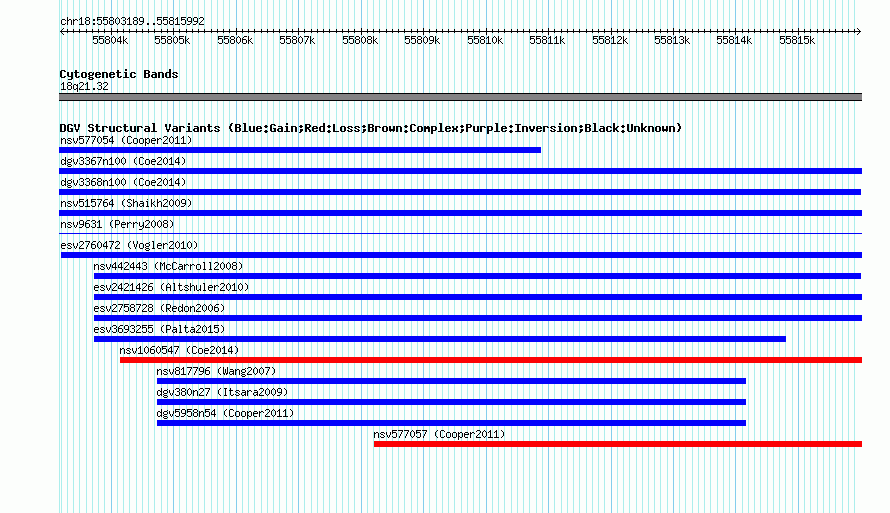Select the blue bar under nsv515764
Image resolution: width=890 pixels, height=513 pixels.
coord(460,213)
